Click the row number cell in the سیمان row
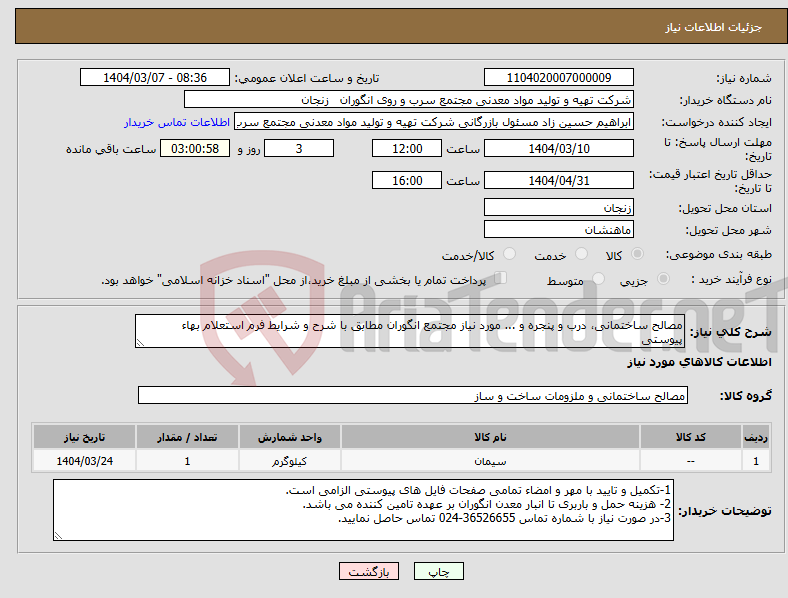The image size is (788, 598). coord(756,461)
